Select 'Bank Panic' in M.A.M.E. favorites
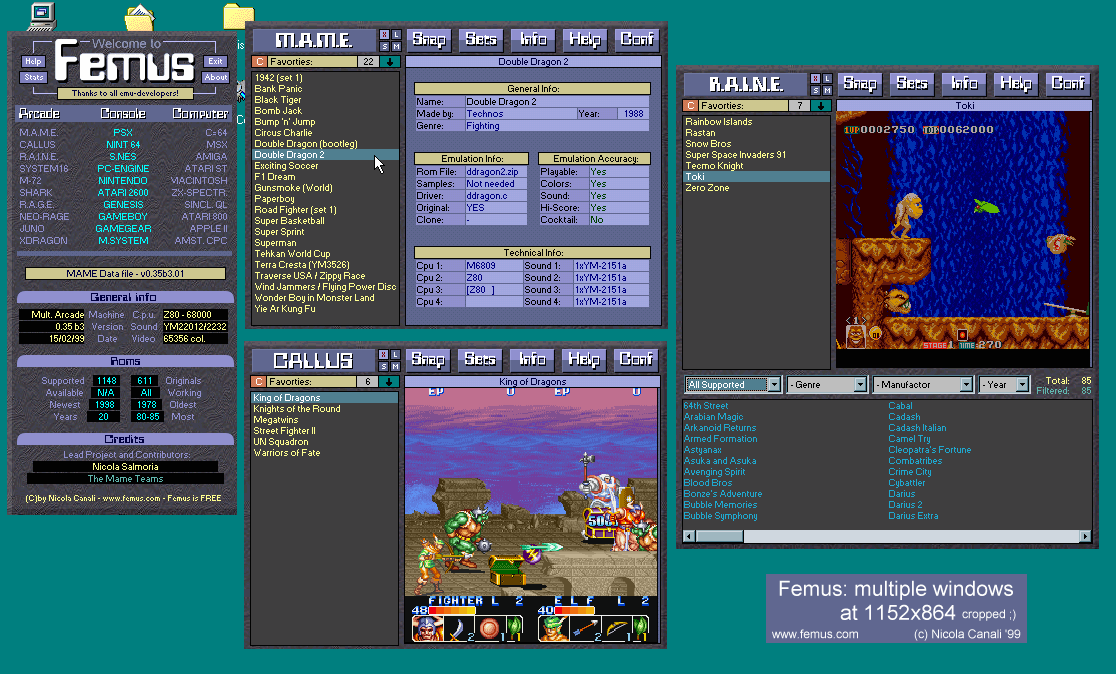The image size is (1116, 674). click(278, 89)
